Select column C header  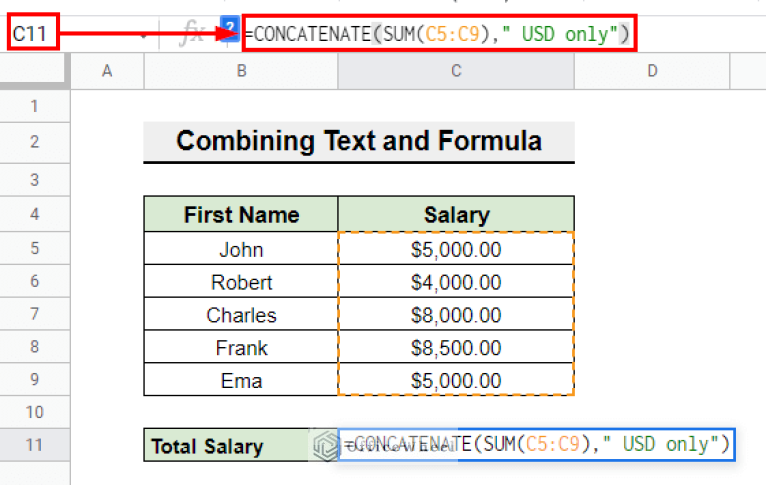click(x=456, y=70)
